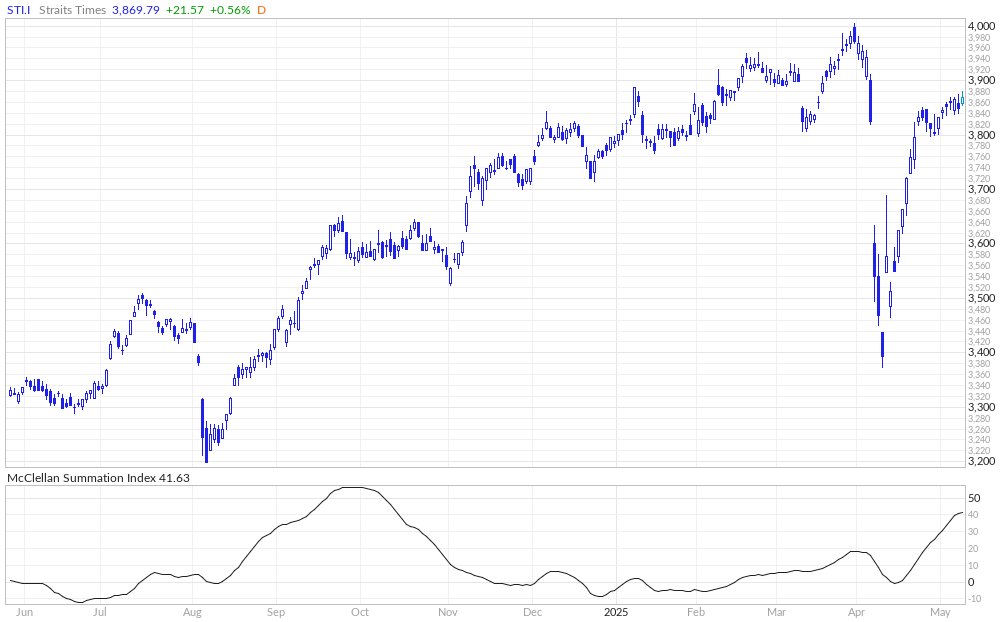Click the Sep date axis label
Screen dimensions: 1000x622
click(x=276, y=612)
